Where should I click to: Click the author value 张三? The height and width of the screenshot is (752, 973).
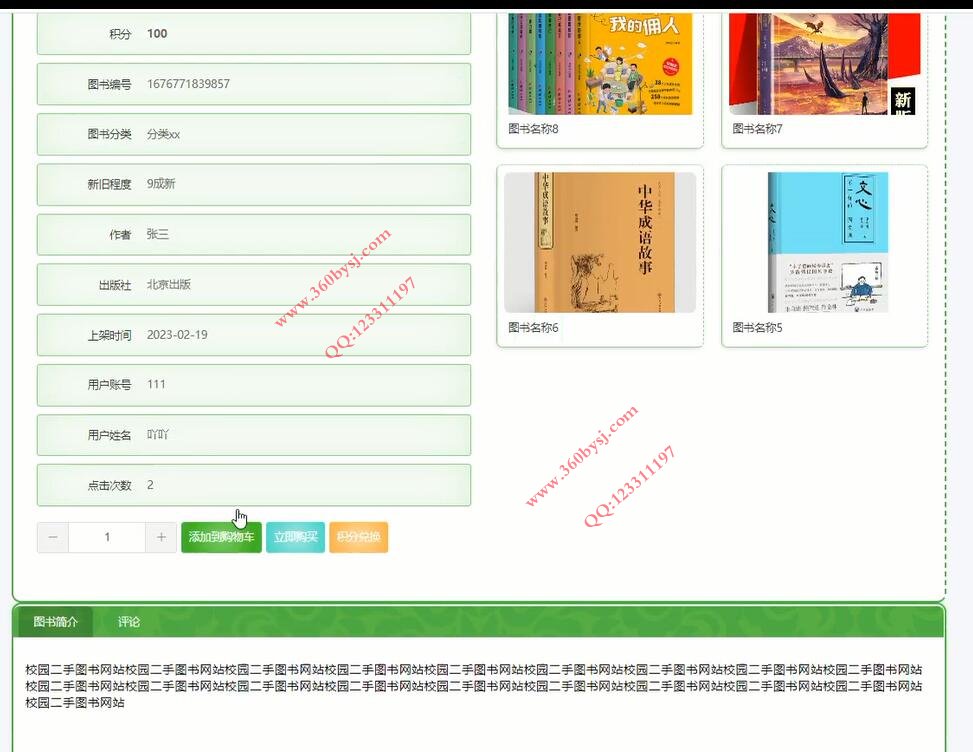158,235
